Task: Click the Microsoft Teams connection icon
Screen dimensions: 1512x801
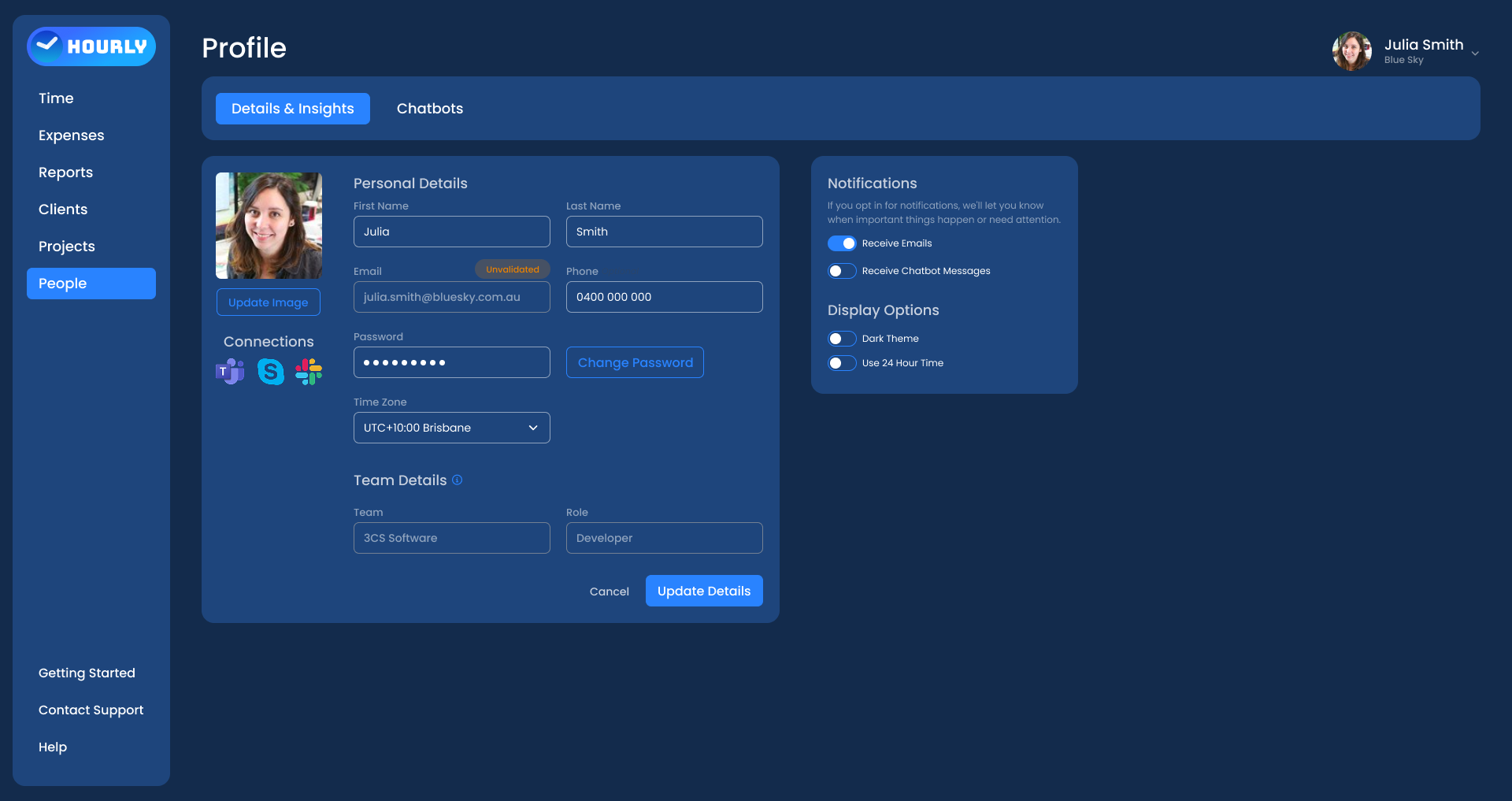Action: click(x=230, y=371)
